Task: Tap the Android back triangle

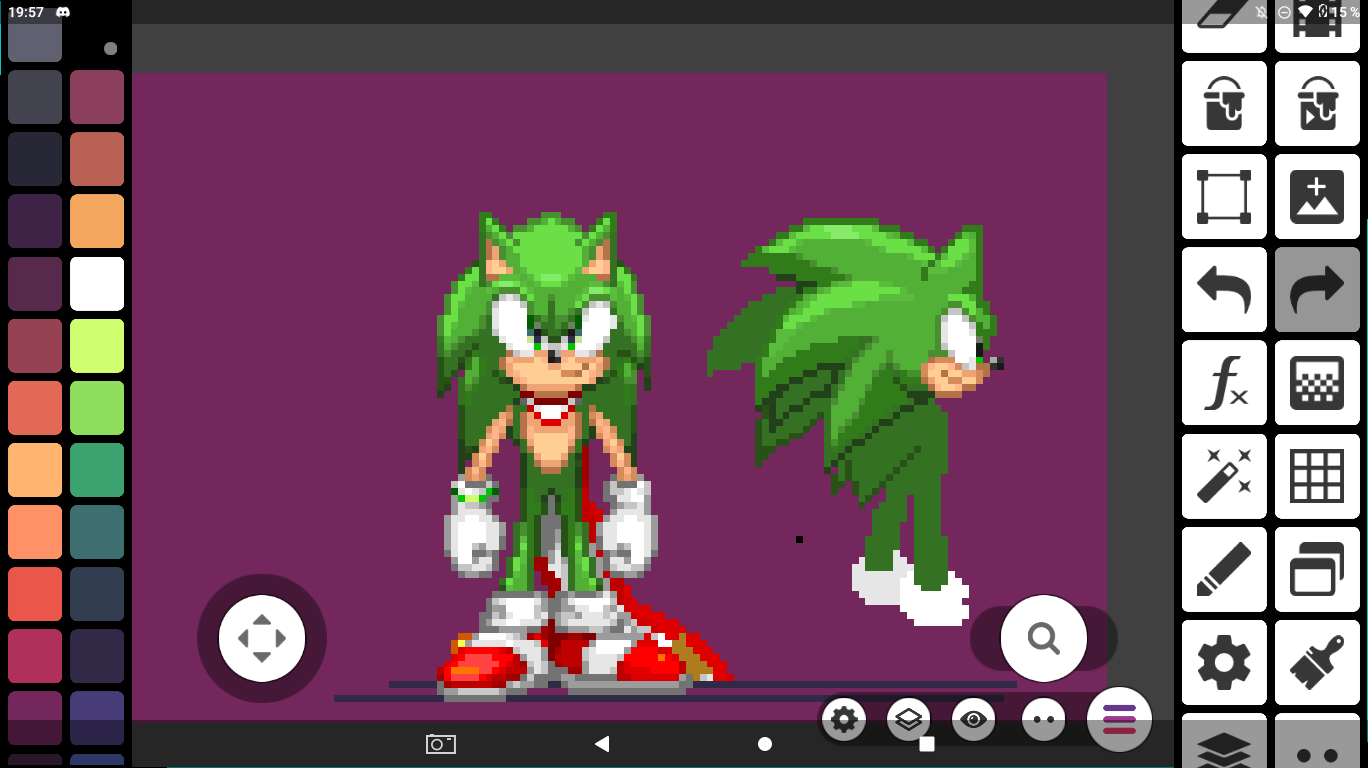Action: tap(601, 744)
